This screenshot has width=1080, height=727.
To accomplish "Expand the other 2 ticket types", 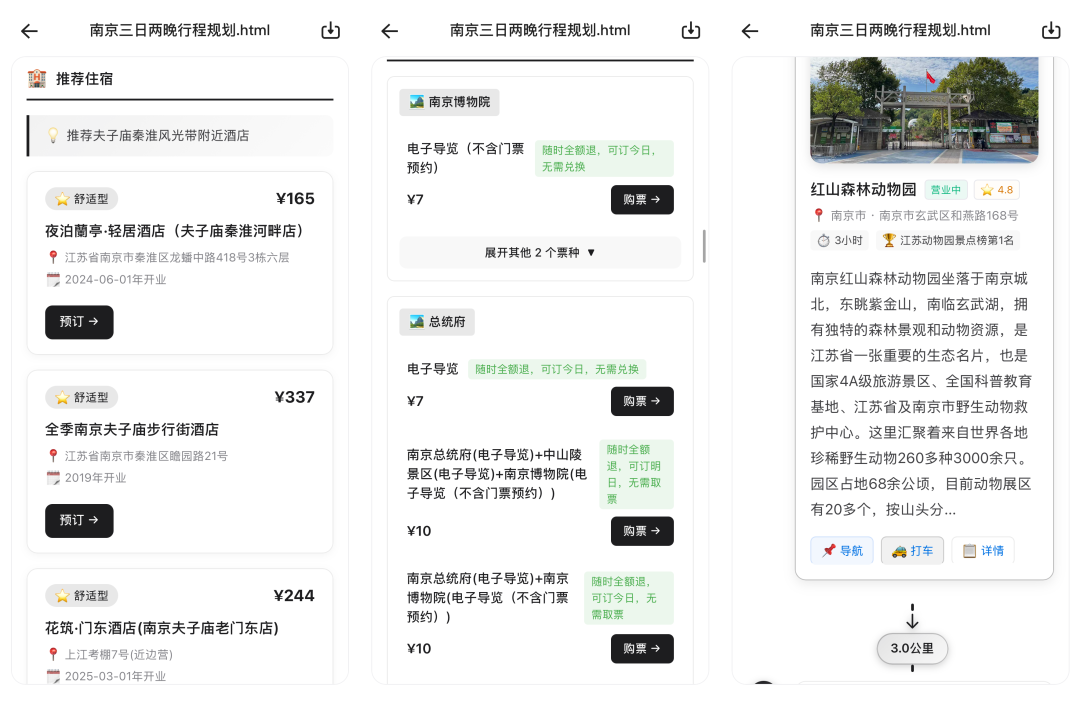I will tap(540, 252).
